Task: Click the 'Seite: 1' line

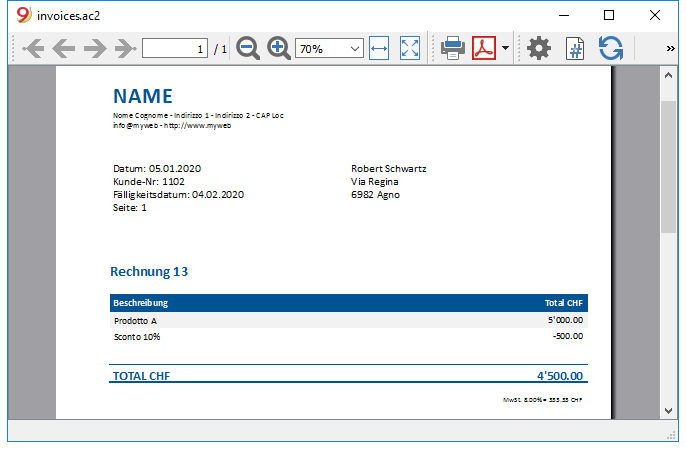Action: pyautogui.click(x=130, y=208)
